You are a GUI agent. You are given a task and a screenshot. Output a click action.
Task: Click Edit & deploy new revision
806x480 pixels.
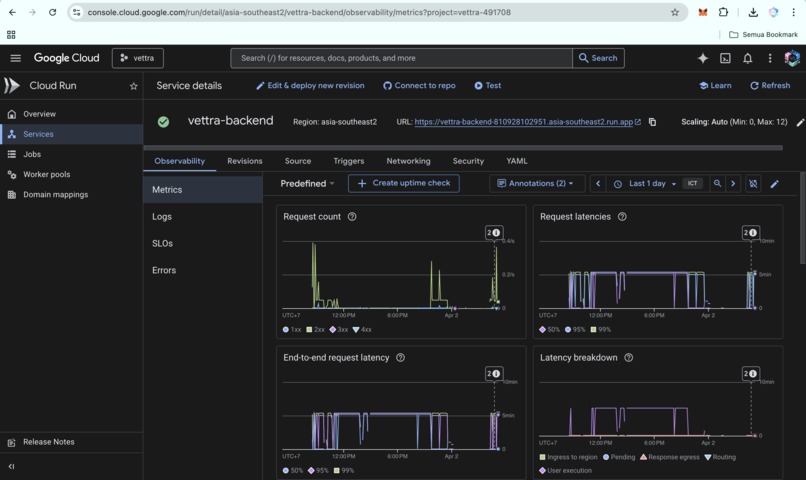tap(310, 86)
